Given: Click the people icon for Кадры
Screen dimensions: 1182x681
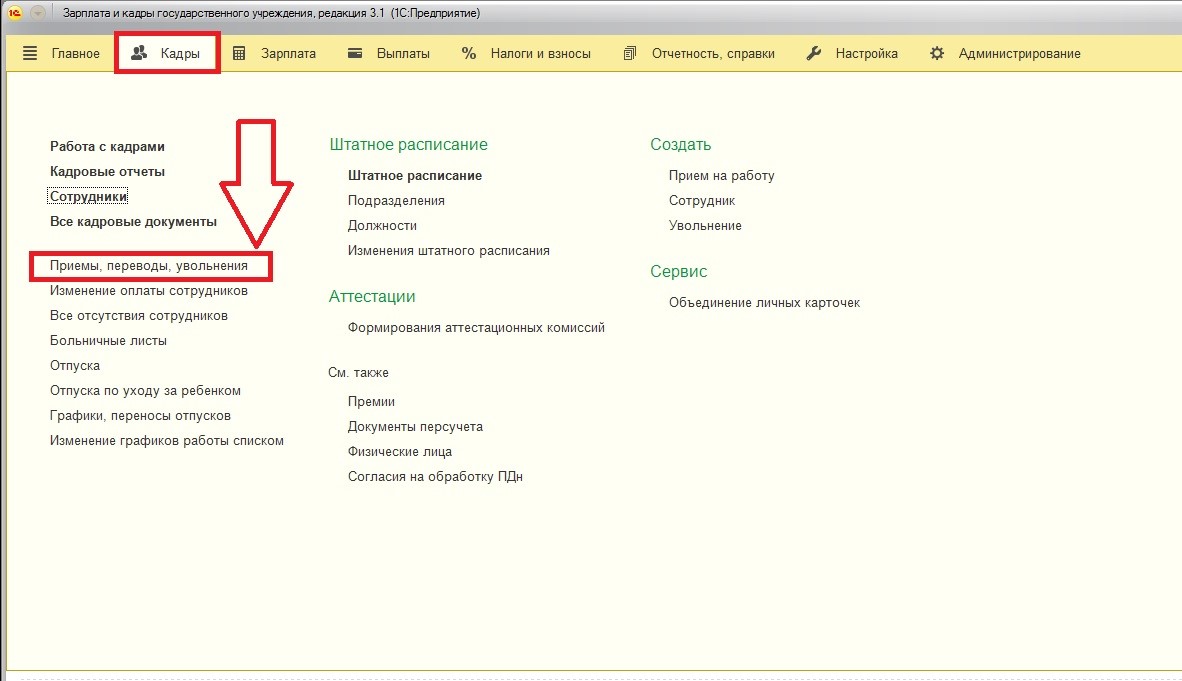Looking at the screenshot, I should [139, 53].
